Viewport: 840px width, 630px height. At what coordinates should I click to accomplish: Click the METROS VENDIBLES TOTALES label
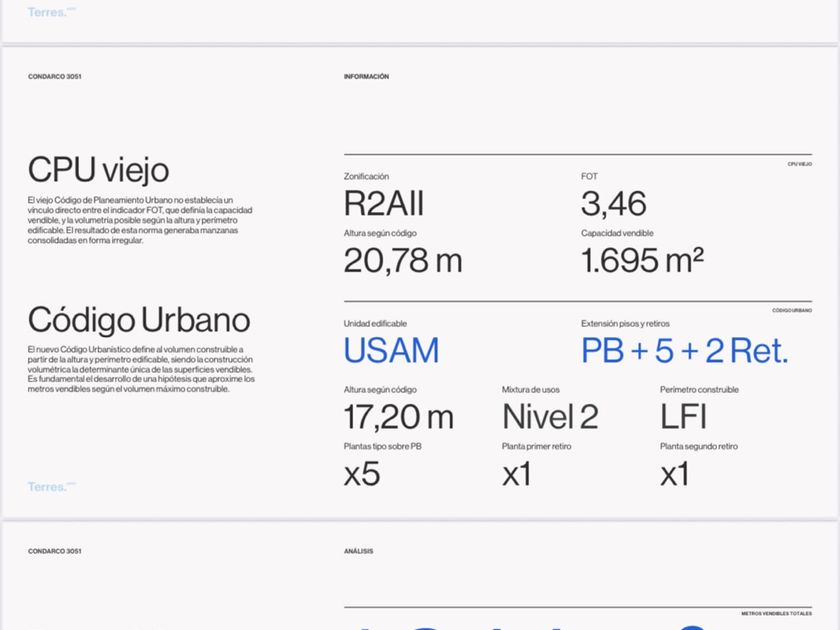click(x=776, y=613)
